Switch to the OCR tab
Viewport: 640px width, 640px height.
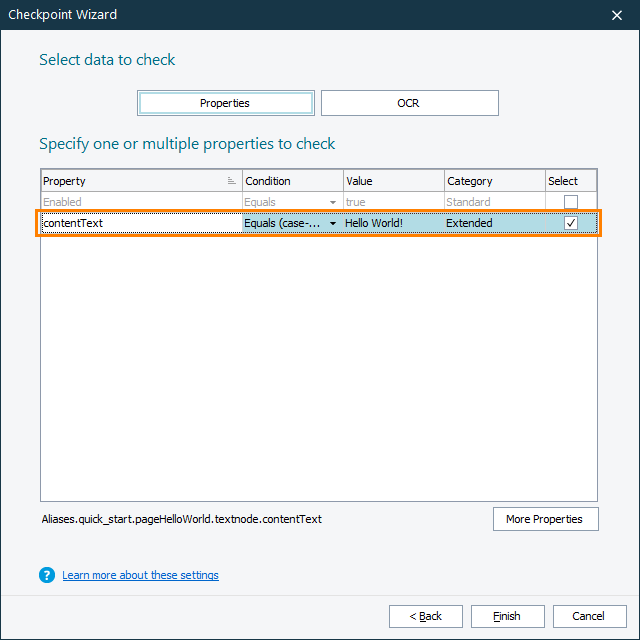[409, 103]
